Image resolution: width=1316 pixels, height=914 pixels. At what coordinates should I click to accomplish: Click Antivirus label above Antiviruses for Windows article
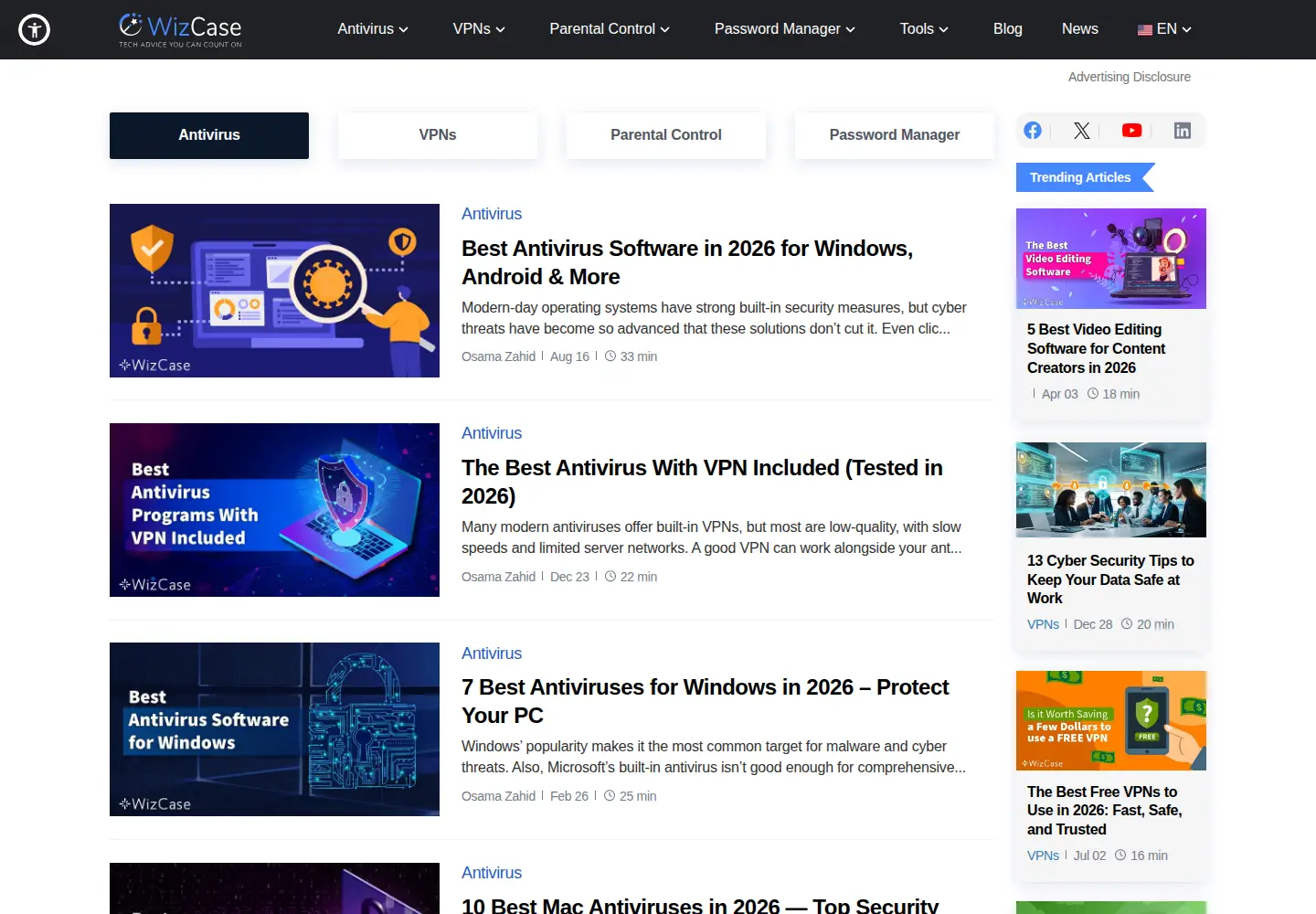(492, 654)
